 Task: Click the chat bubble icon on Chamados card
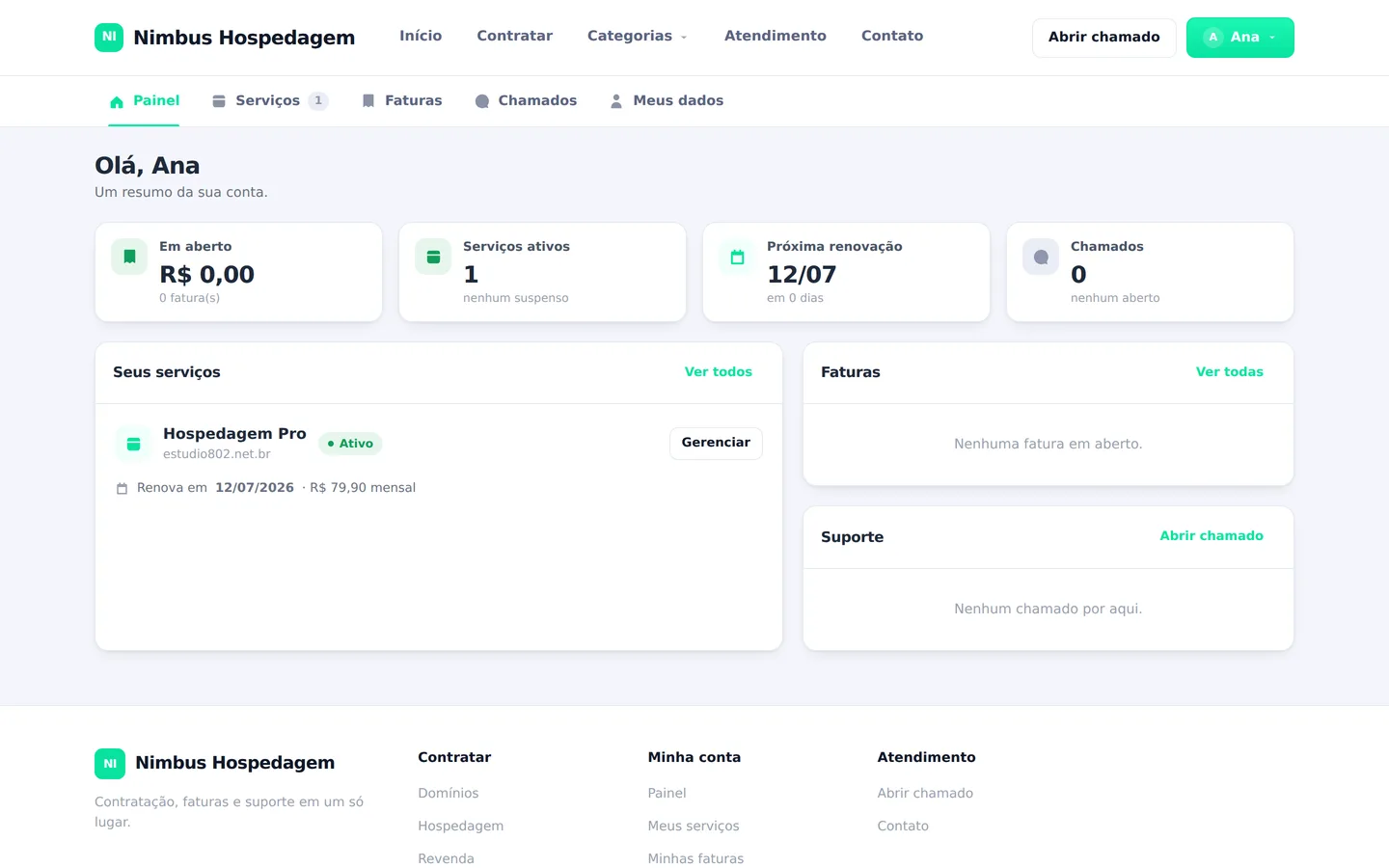click(1041, 258)
